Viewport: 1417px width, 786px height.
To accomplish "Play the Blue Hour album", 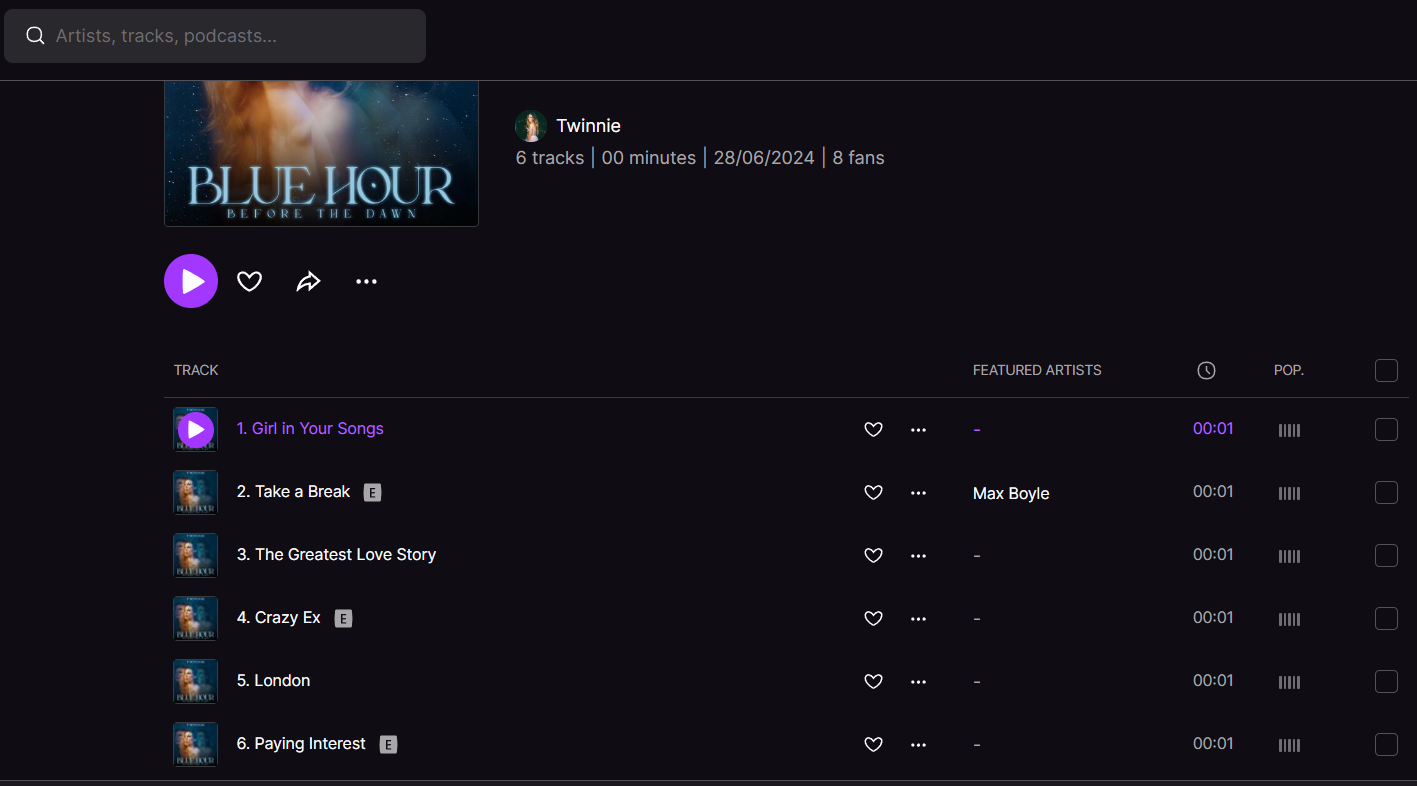I will coord(191,281).
